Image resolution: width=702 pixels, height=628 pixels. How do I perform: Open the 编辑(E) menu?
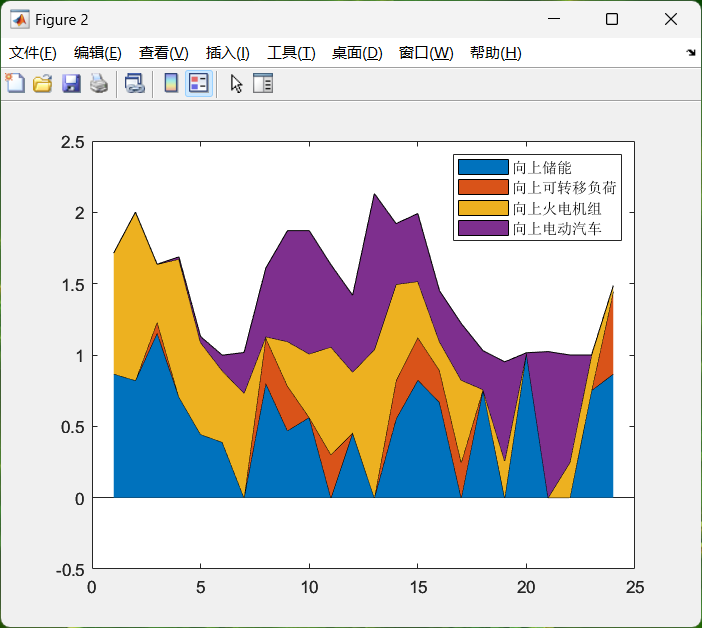point(98,53)
